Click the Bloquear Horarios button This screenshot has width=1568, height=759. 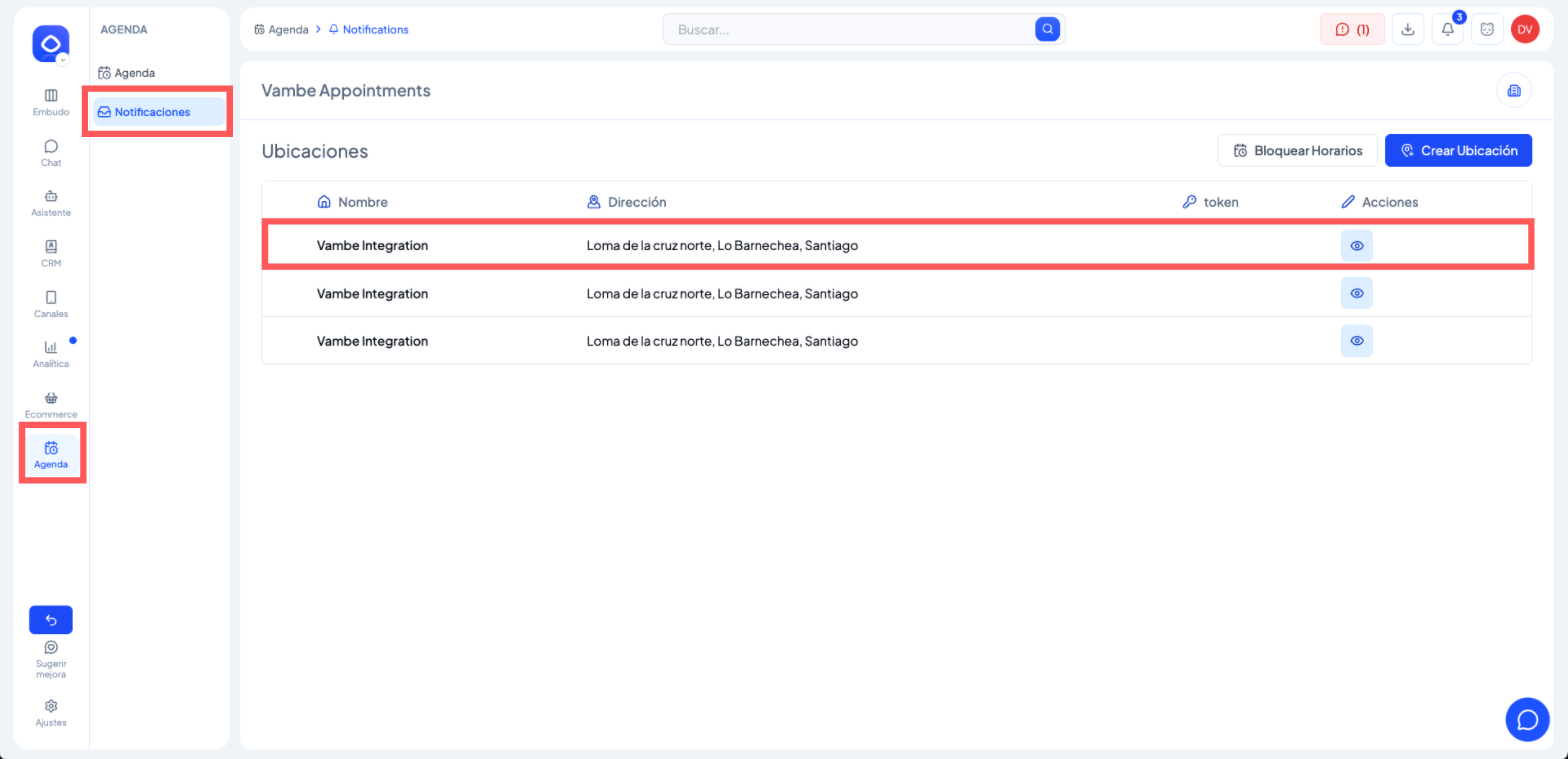pos(1297,150)
